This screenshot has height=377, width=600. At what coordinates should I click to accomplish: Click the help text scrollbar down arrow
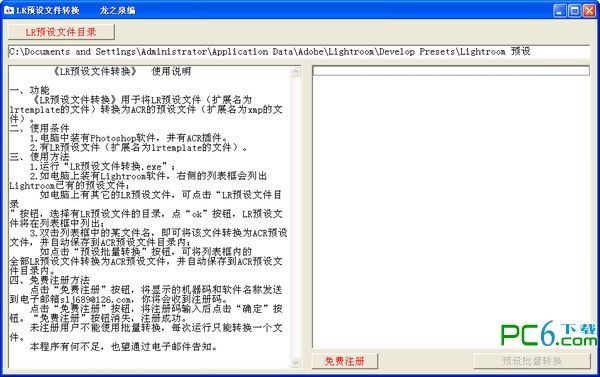click(x=295, y=362)
